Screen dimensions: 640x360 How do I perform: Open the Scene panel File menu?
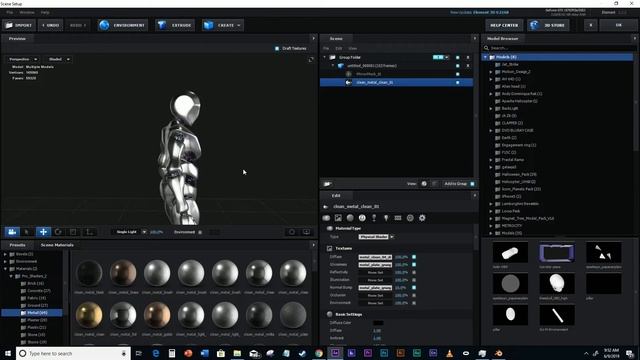(x=326, y=48)
